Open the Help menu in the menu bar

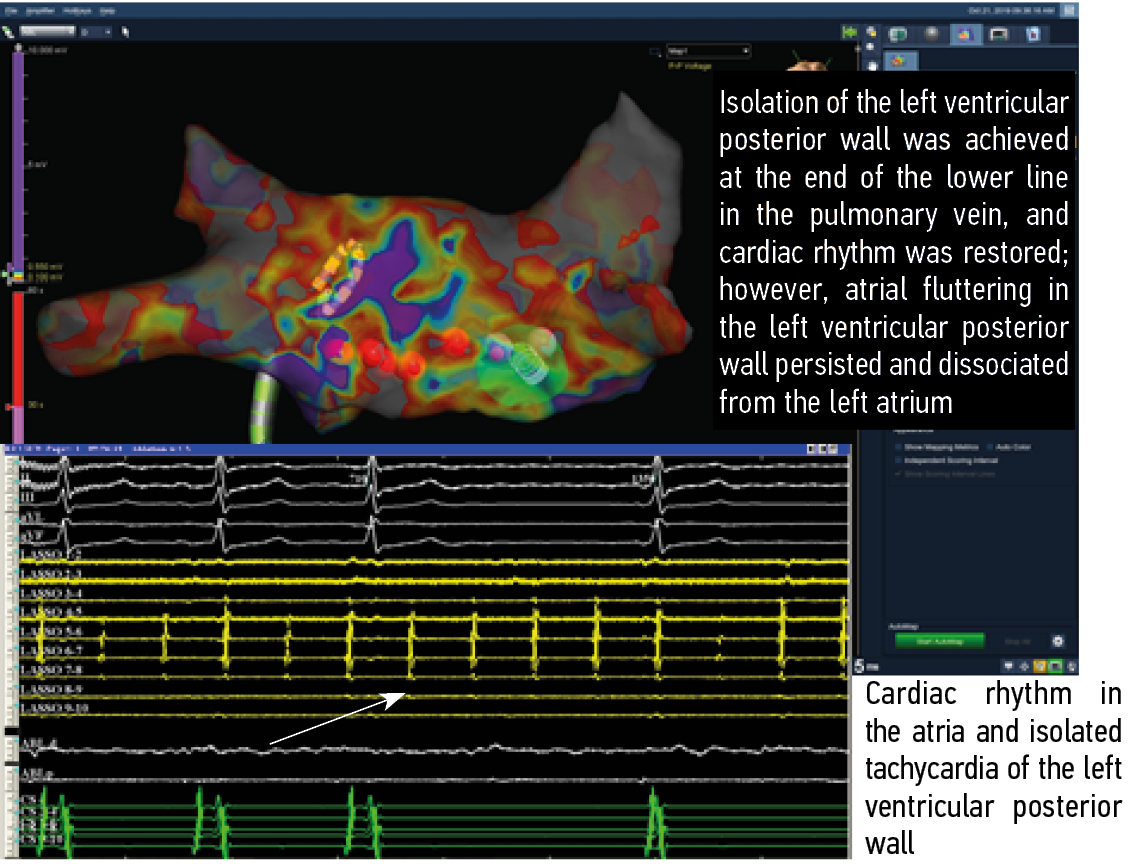108,9
